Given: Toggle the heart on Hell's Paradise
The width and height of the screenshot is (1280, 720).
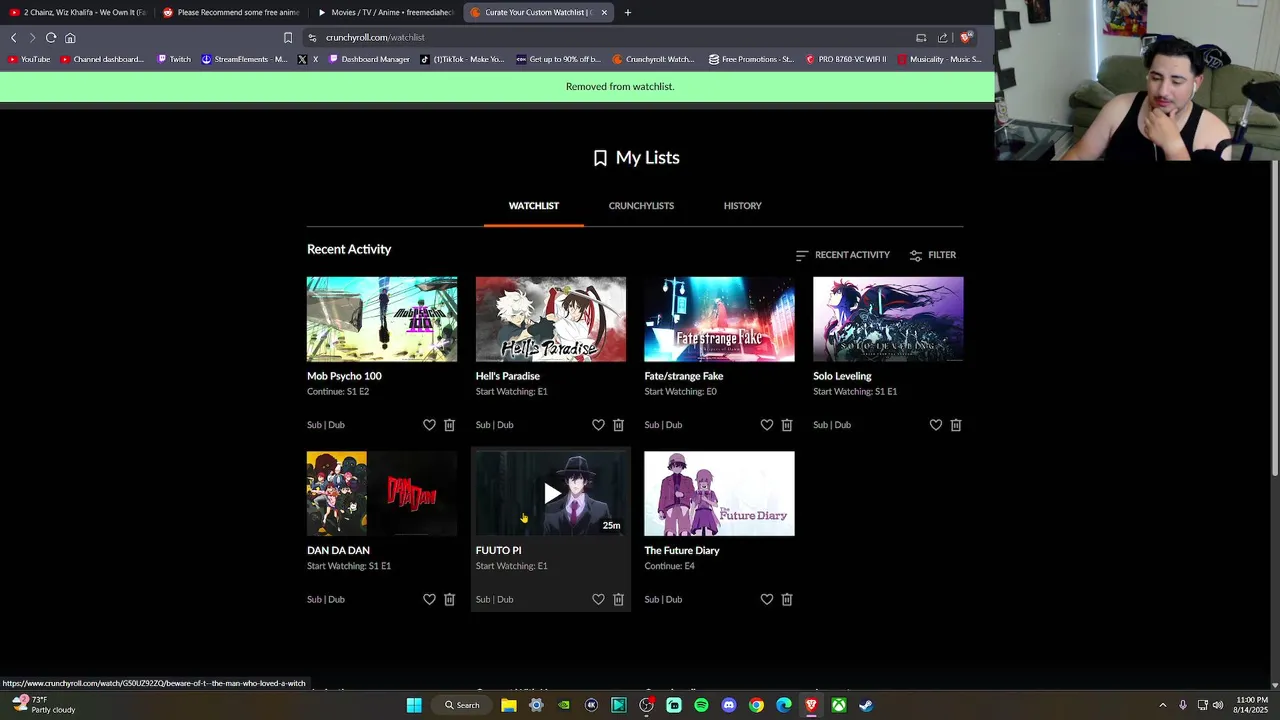Looking at the screenshot, I should click(x=598, y=425).
